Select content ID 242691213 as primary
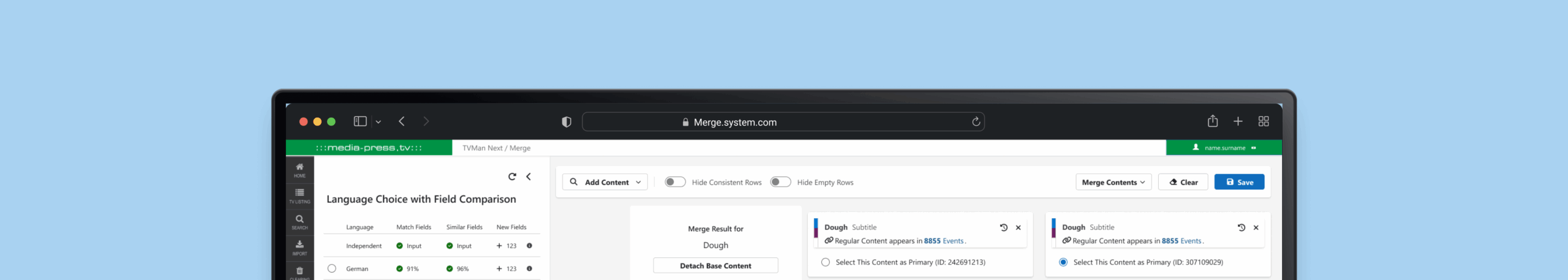The height and width of the screenshot is (280, 1568). click(826, 262)
